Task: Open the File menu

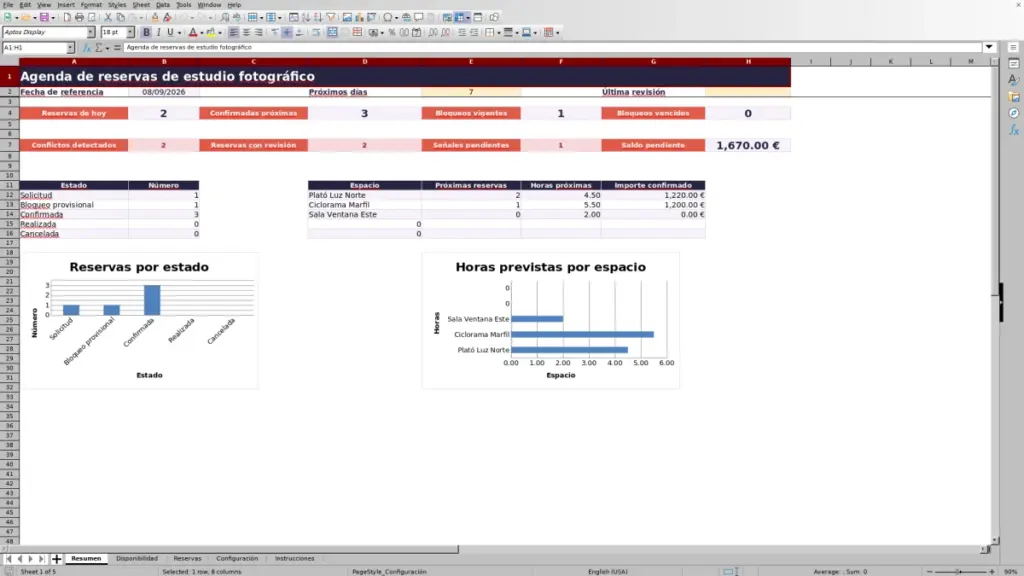Action: 8,5
